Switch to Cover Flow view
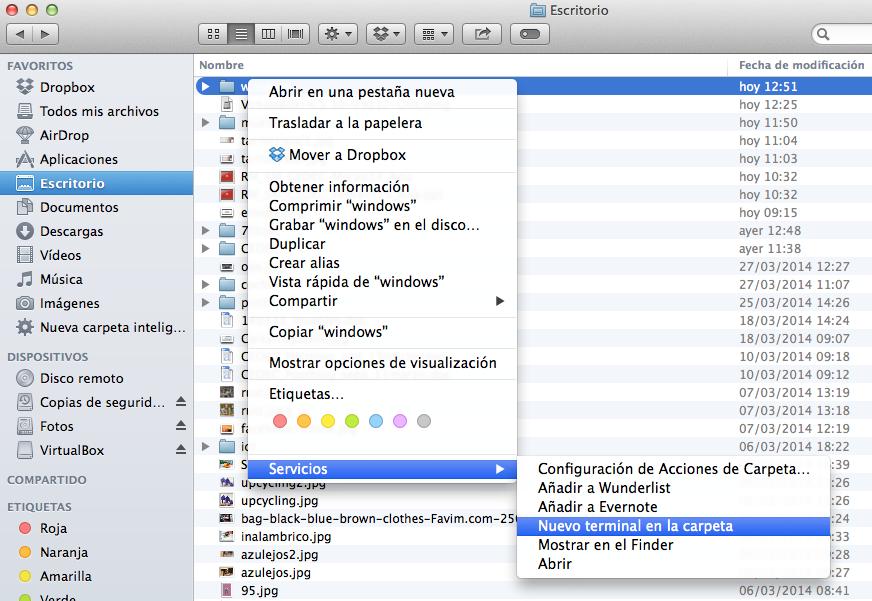The image size is (872, 601). click(296, 34)
